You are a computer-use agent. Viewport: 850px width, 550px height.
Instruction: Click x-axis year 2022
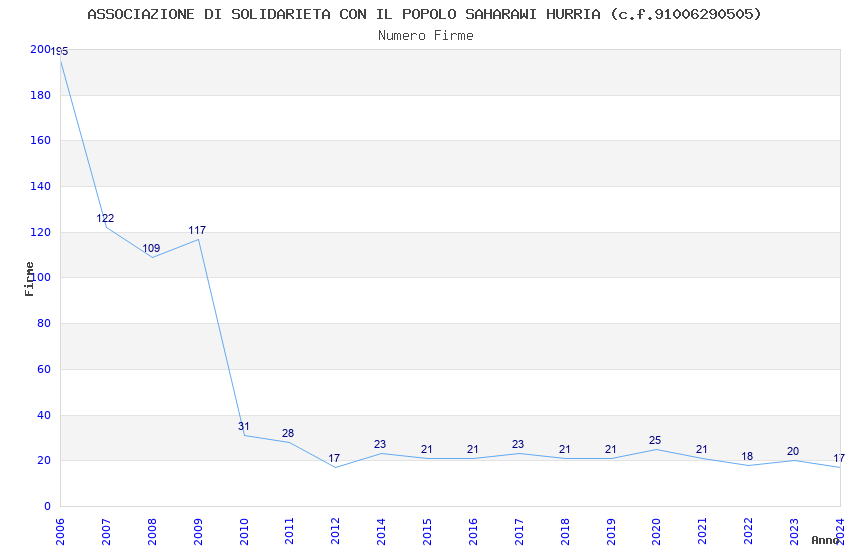[749, 532]
